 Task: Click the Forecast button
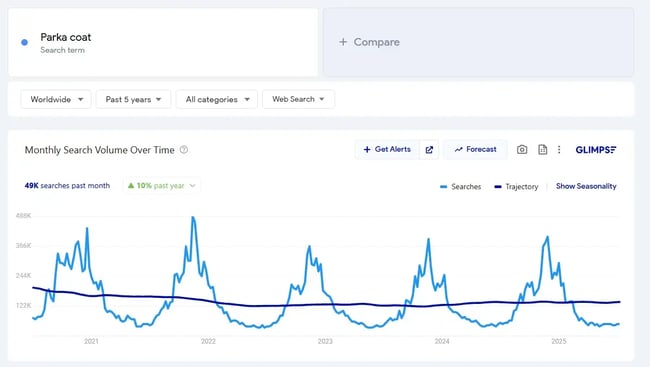[475, 149]
